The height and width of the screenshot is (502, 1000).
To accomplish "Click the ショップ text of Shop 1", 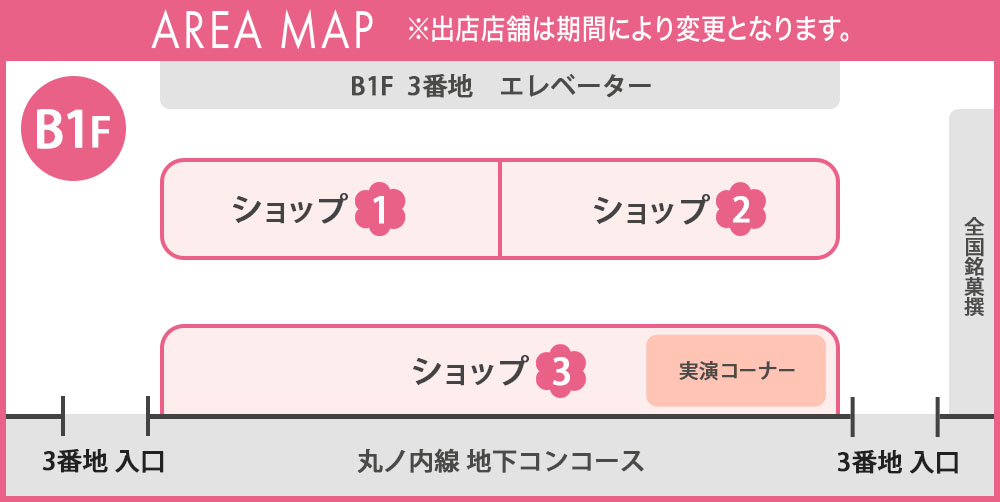I will pos(289,209).
